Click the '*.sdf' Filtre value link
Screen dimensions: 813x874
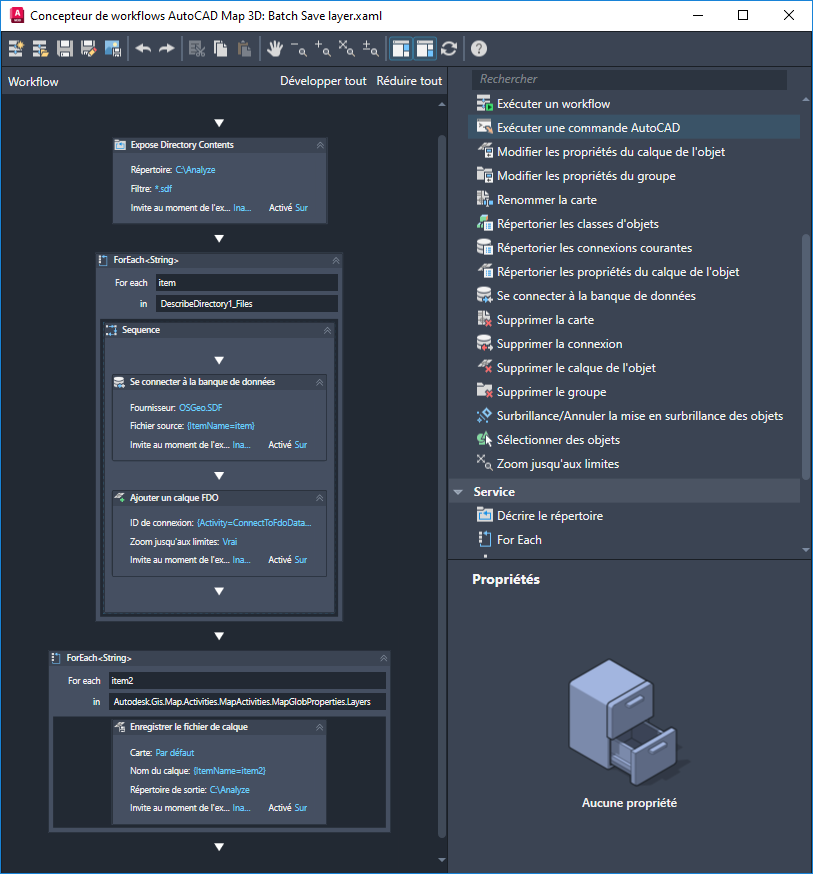[163, 189]
